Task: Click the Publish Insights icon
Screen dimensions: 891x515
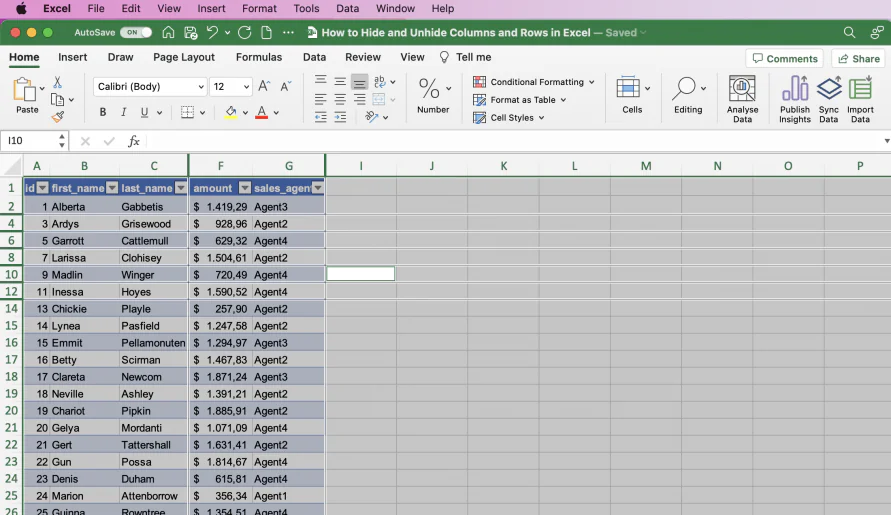Action: click(x=794, y=99)
